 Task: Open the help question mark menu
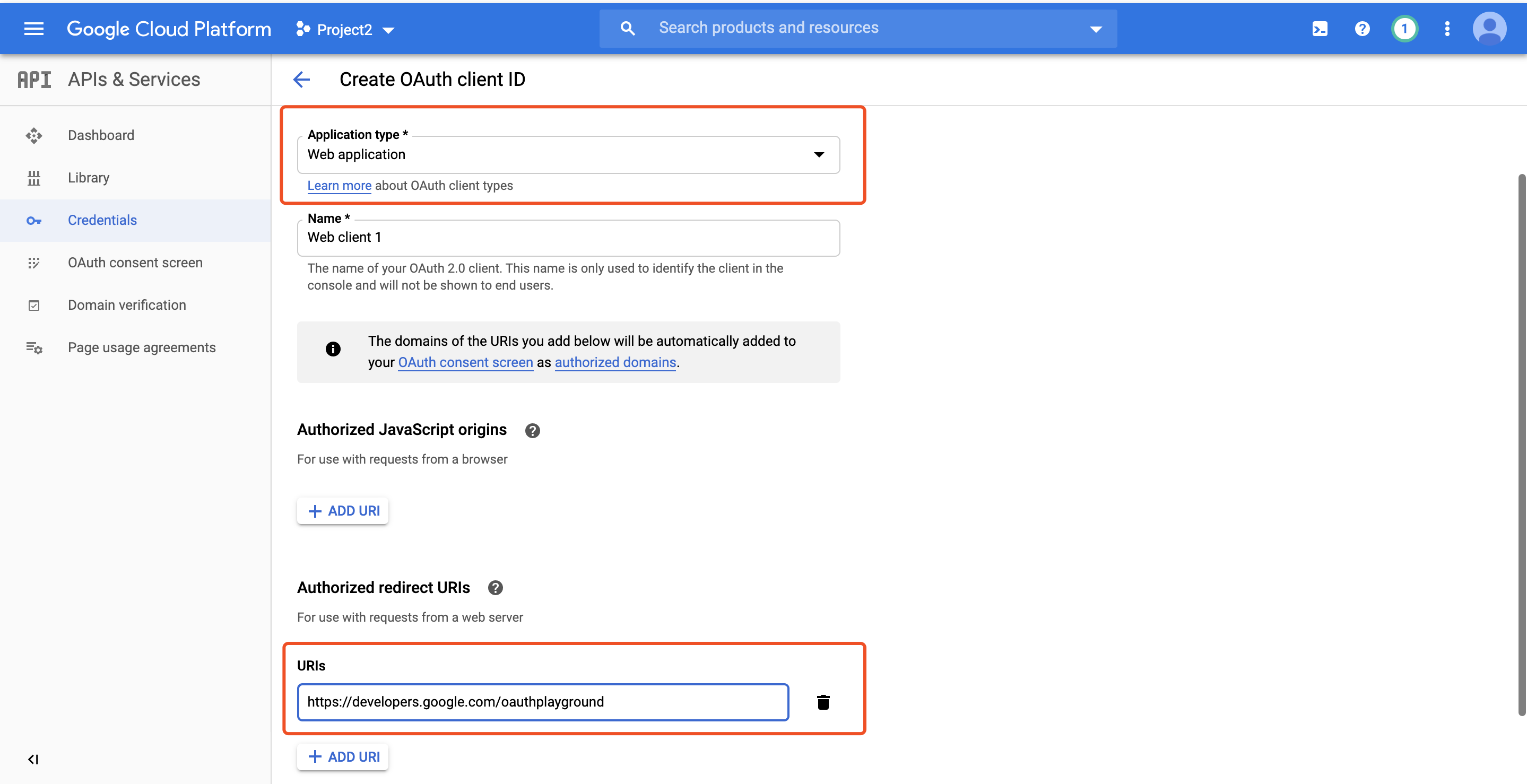[x=1361, y=29]
